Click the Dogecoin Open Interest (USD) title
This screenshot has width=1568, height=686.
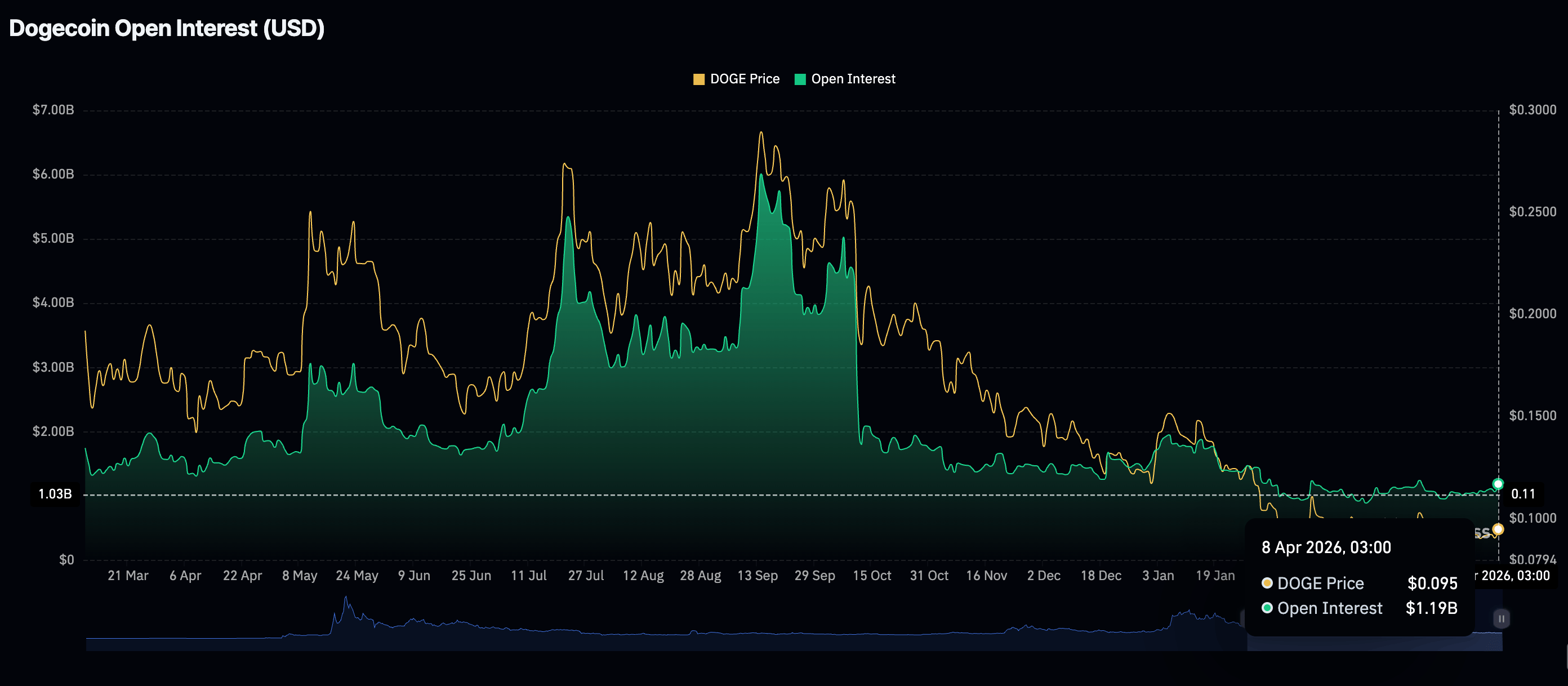click(x=167, y=28)
